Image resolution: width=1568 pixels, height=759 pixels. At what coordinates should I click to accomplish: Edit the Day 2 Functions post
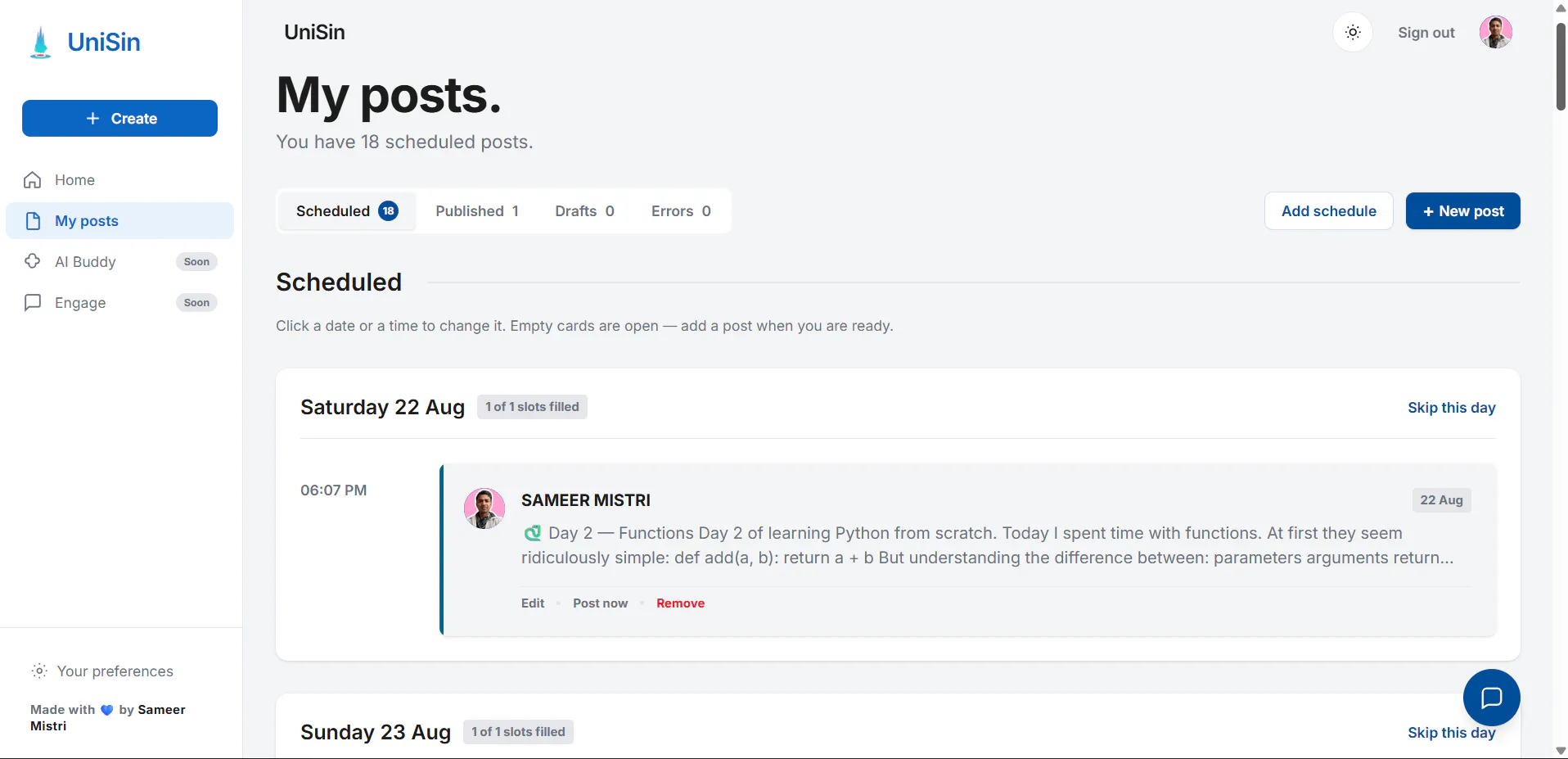[x=533, y=603]
